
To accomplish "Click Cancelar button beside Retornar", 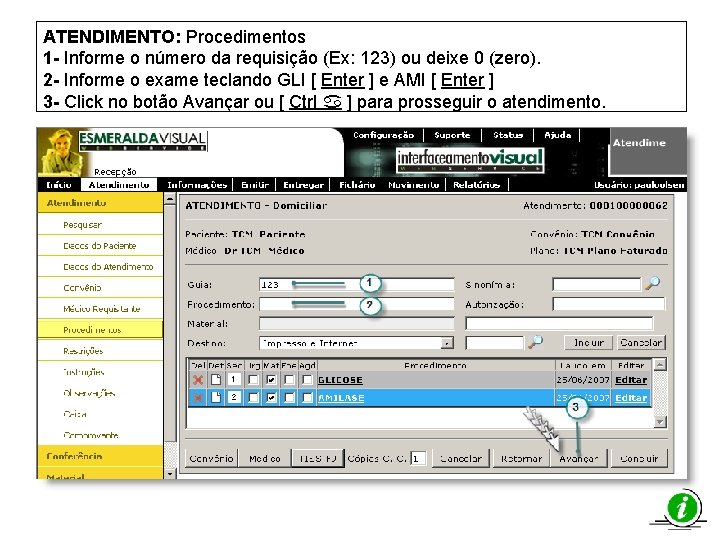I will coord(461,458).
